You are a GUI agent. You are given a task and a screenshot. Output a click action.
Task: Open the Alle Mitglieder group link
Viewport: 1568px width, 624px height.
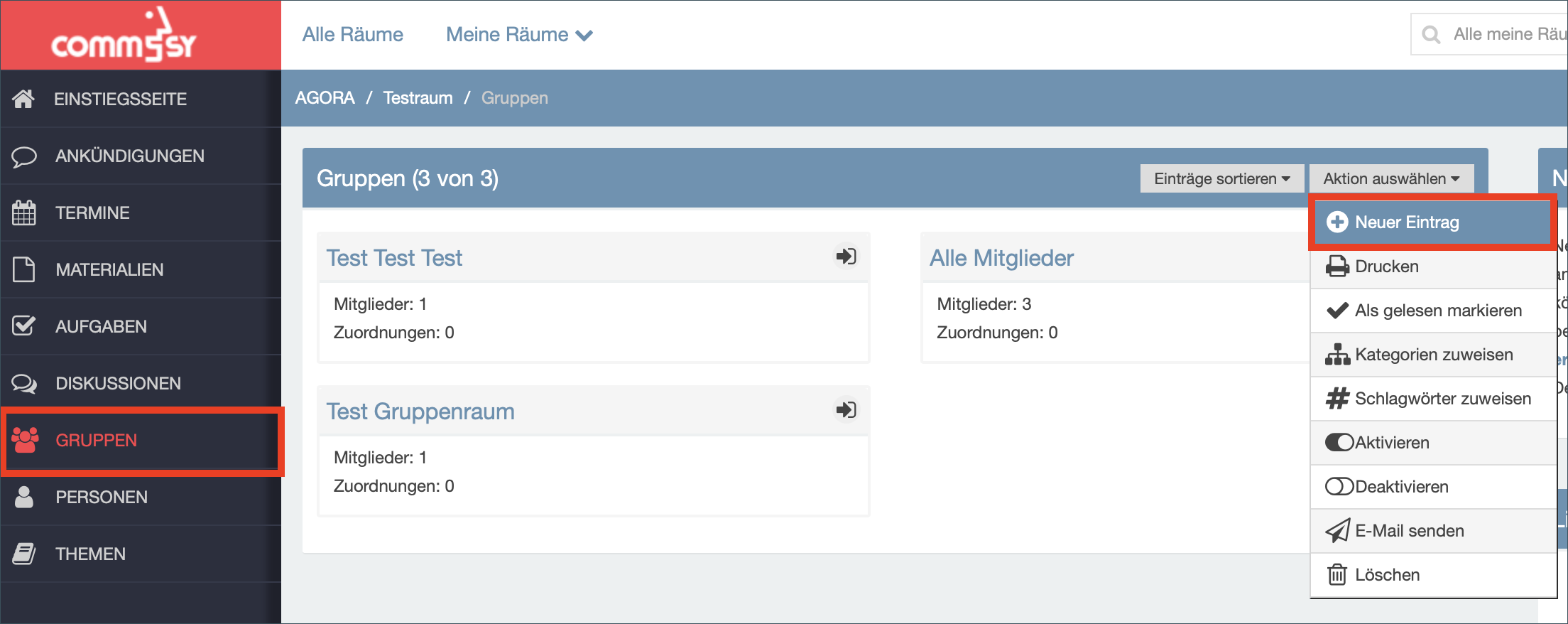[1001, 257]
